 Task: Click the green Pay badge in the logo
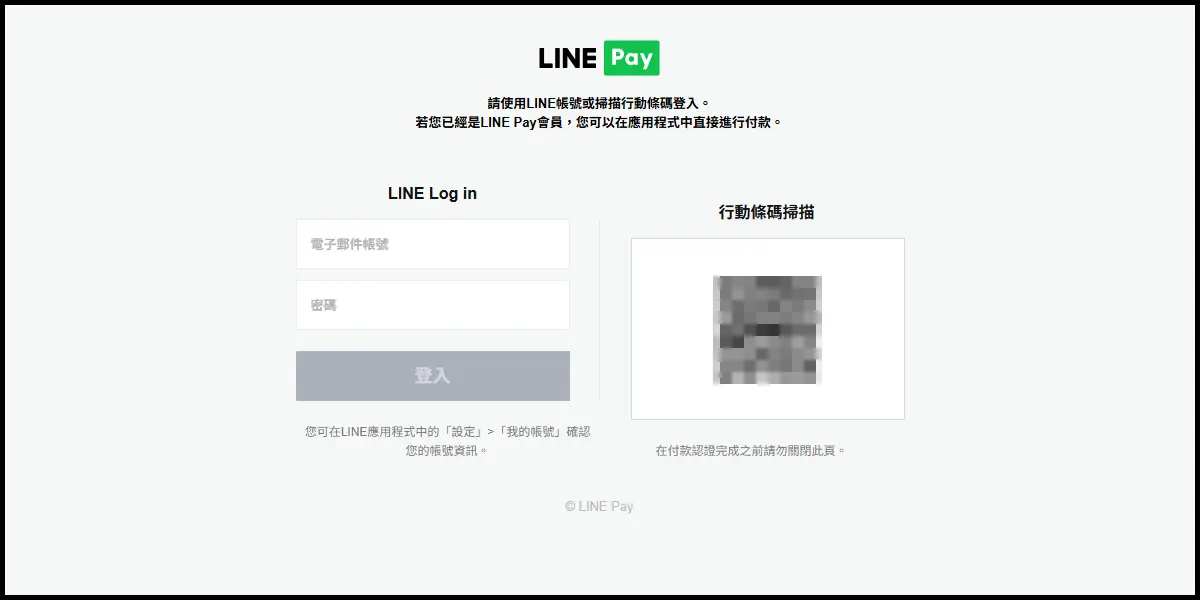(x=632, y=58)
